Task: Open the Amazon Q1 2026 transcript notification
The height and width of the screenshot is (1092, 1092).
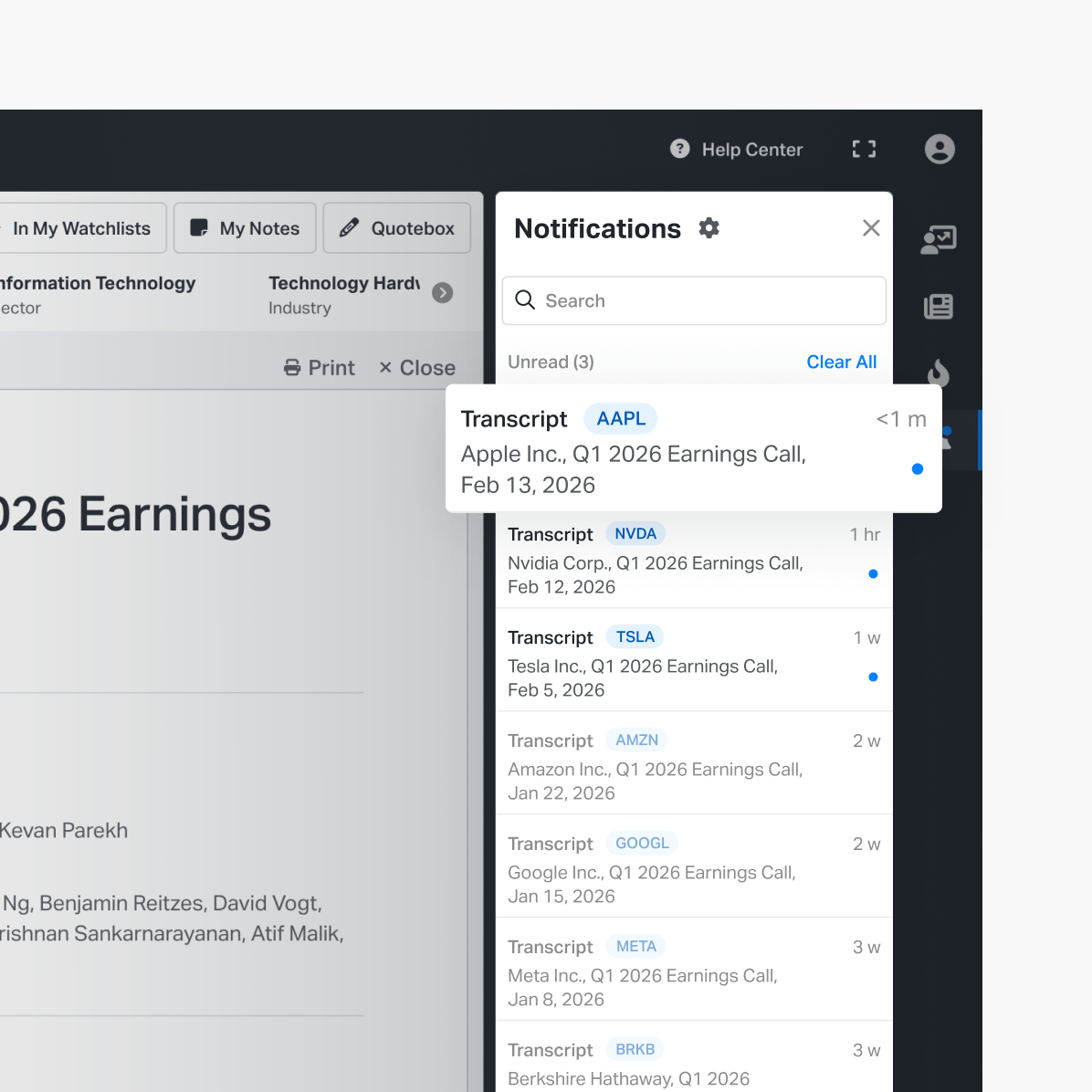Action: pos(655,769)
